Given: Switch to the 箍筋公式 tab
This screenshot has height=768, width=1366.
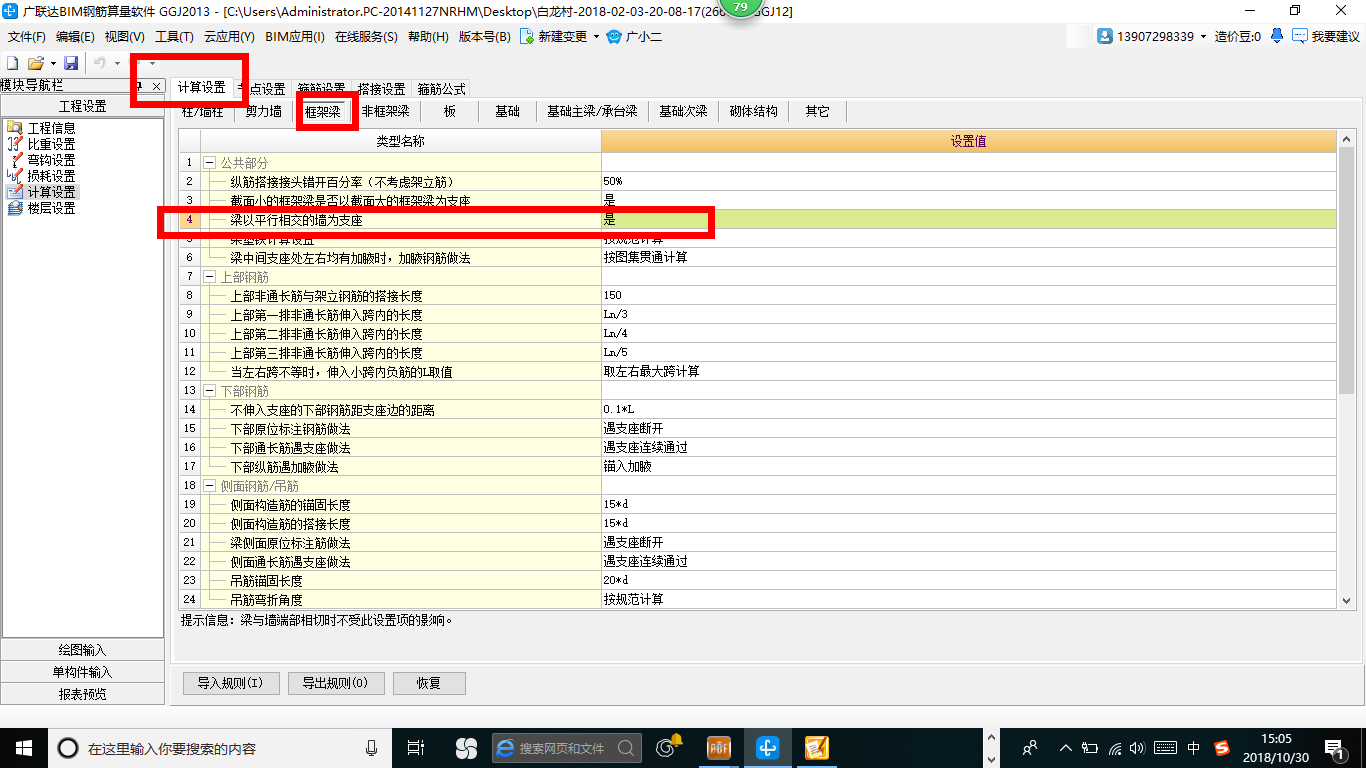Looking at the screenshot, I should 442,89.
